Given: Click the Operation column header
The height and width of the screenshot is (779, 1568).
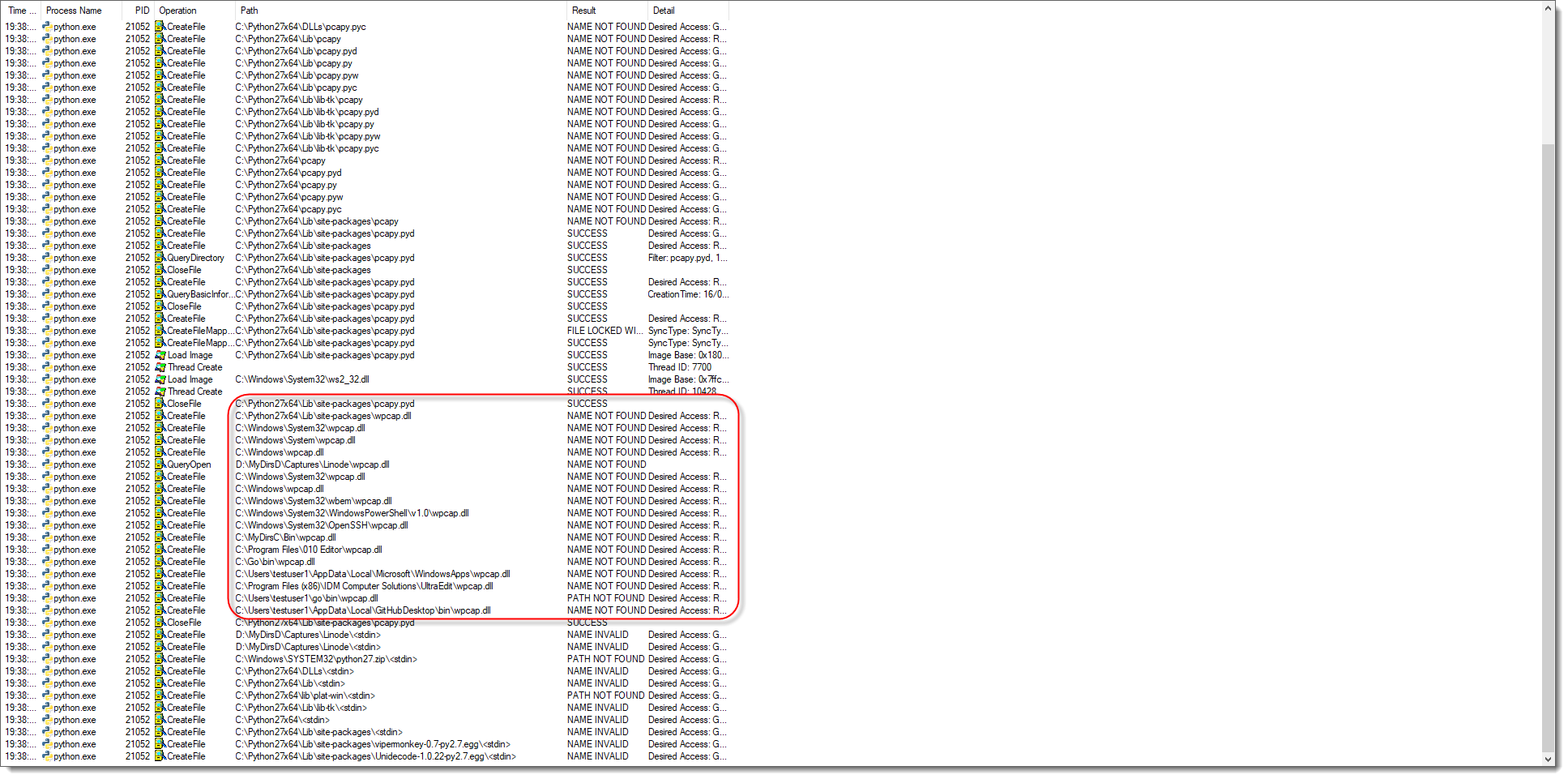Looking at the screenshot, I should 177,11.
